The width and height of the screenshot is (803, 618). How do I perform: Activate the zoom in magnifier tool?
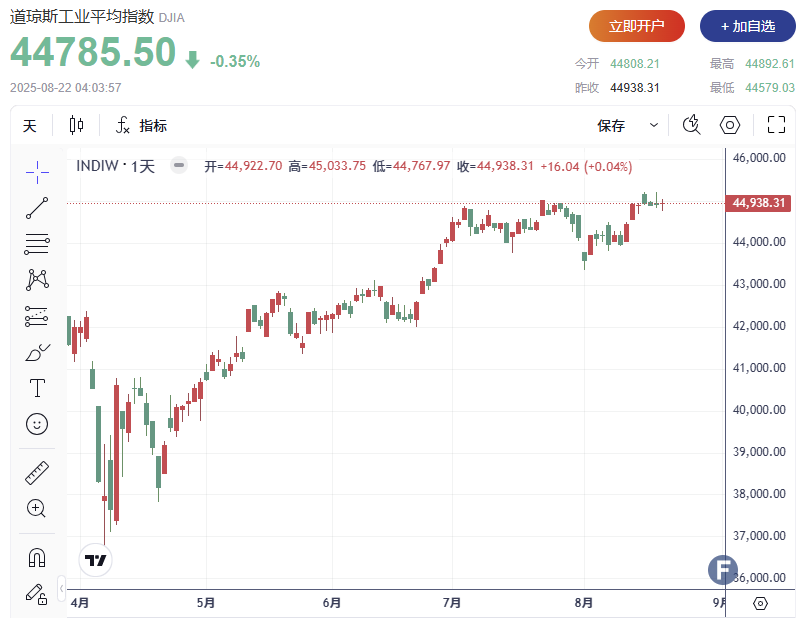[x=36, y=508]
